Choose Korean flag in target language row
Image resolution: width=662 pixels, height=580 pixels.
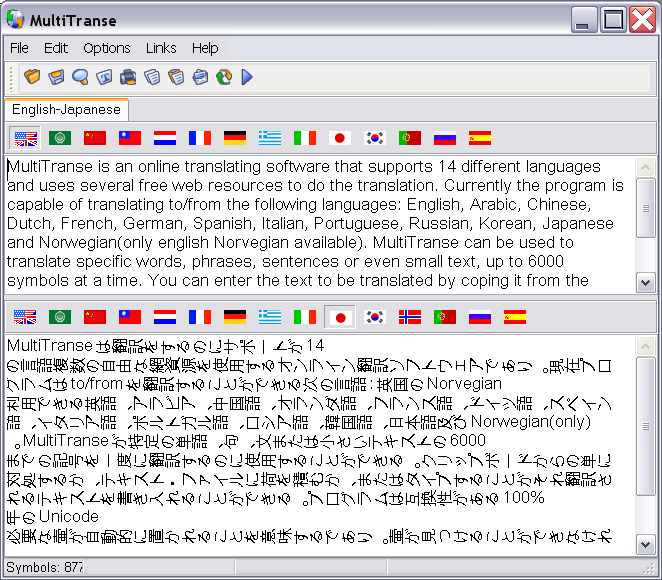pyautogui.click(x=374, y=317)
